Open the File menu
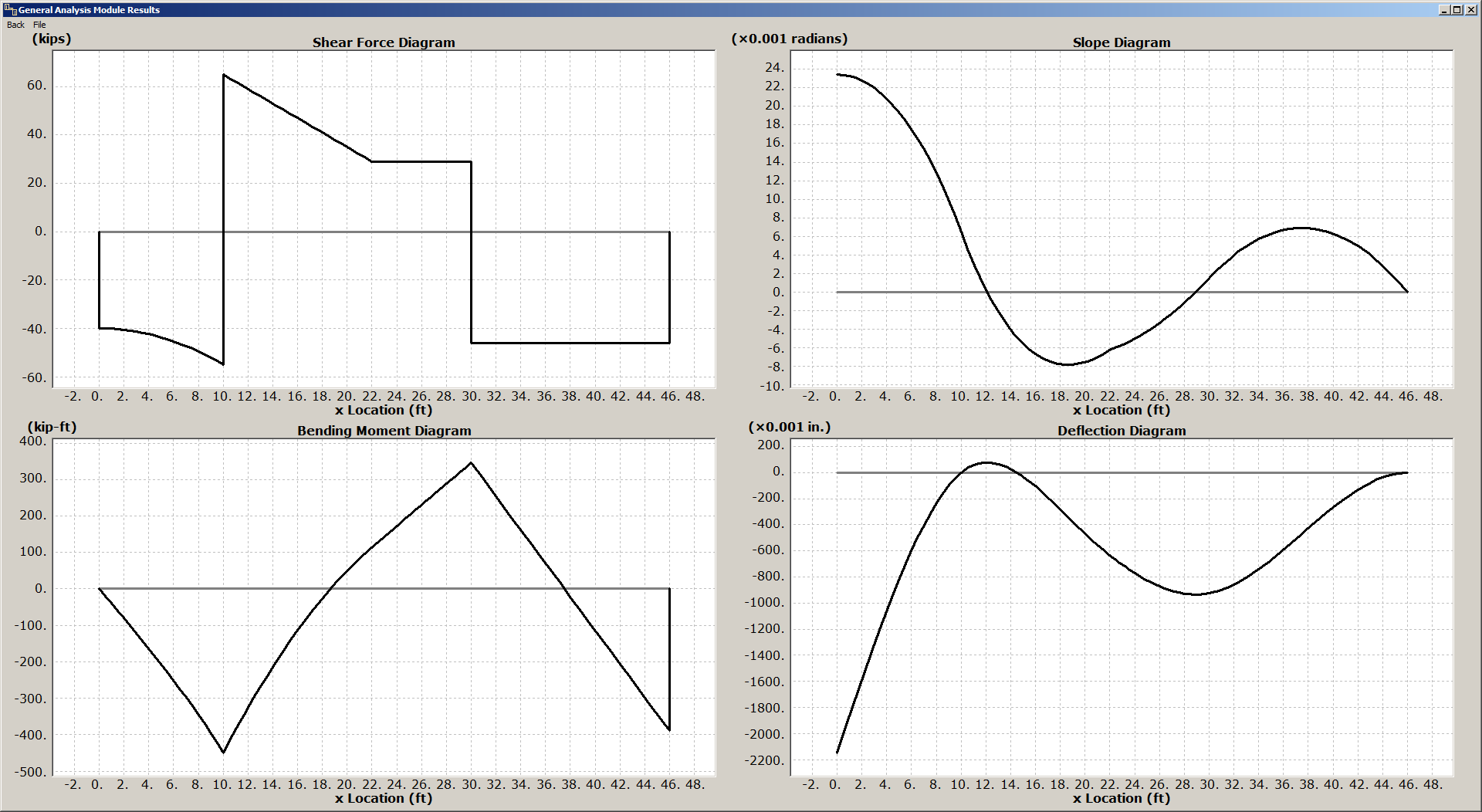 click(39, 25)
